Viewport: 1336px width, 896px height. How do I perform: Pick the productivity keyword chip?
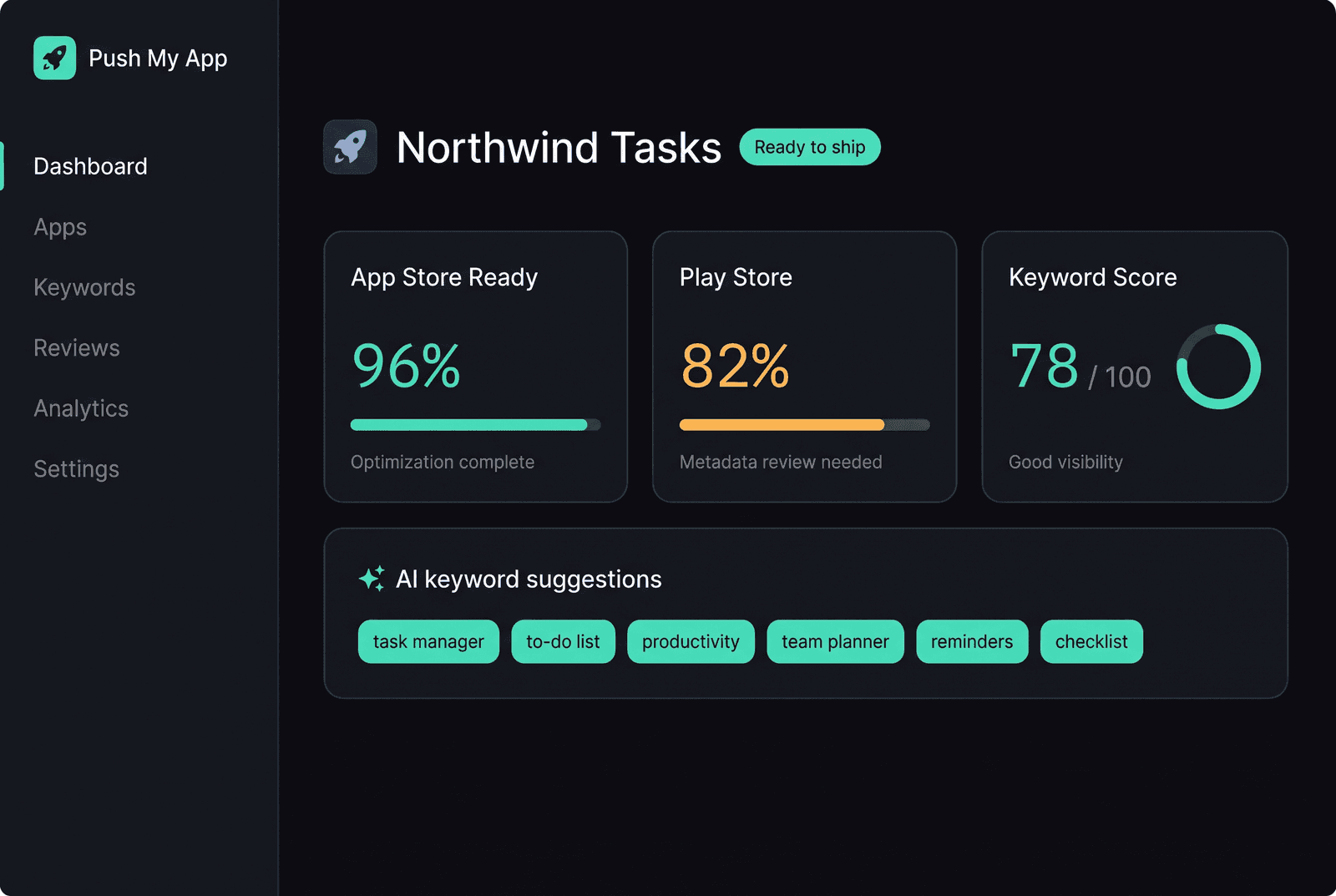pos(691,641)
